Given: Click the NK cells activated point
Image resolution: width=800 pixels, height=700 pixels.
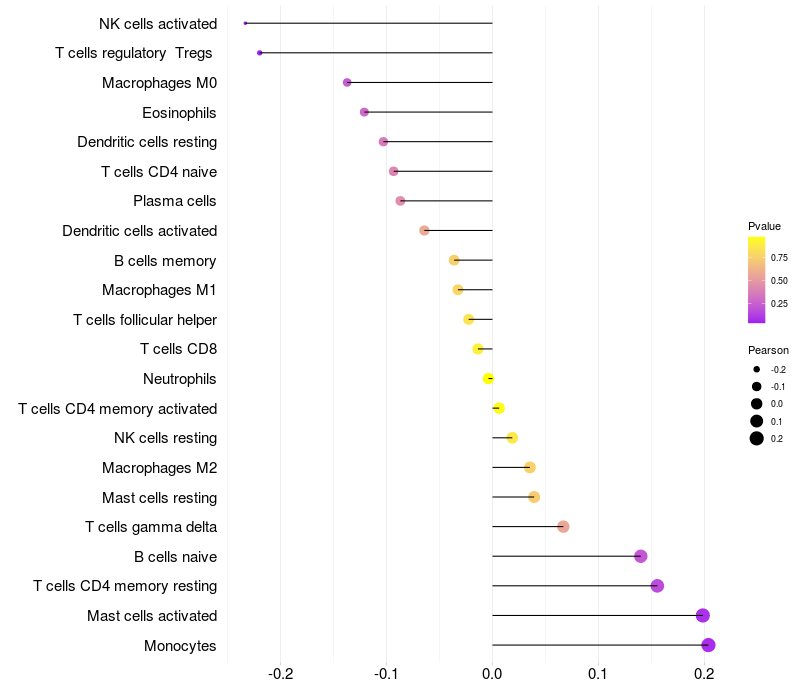Looking at the screenshot, I should [x=245, y=23].
